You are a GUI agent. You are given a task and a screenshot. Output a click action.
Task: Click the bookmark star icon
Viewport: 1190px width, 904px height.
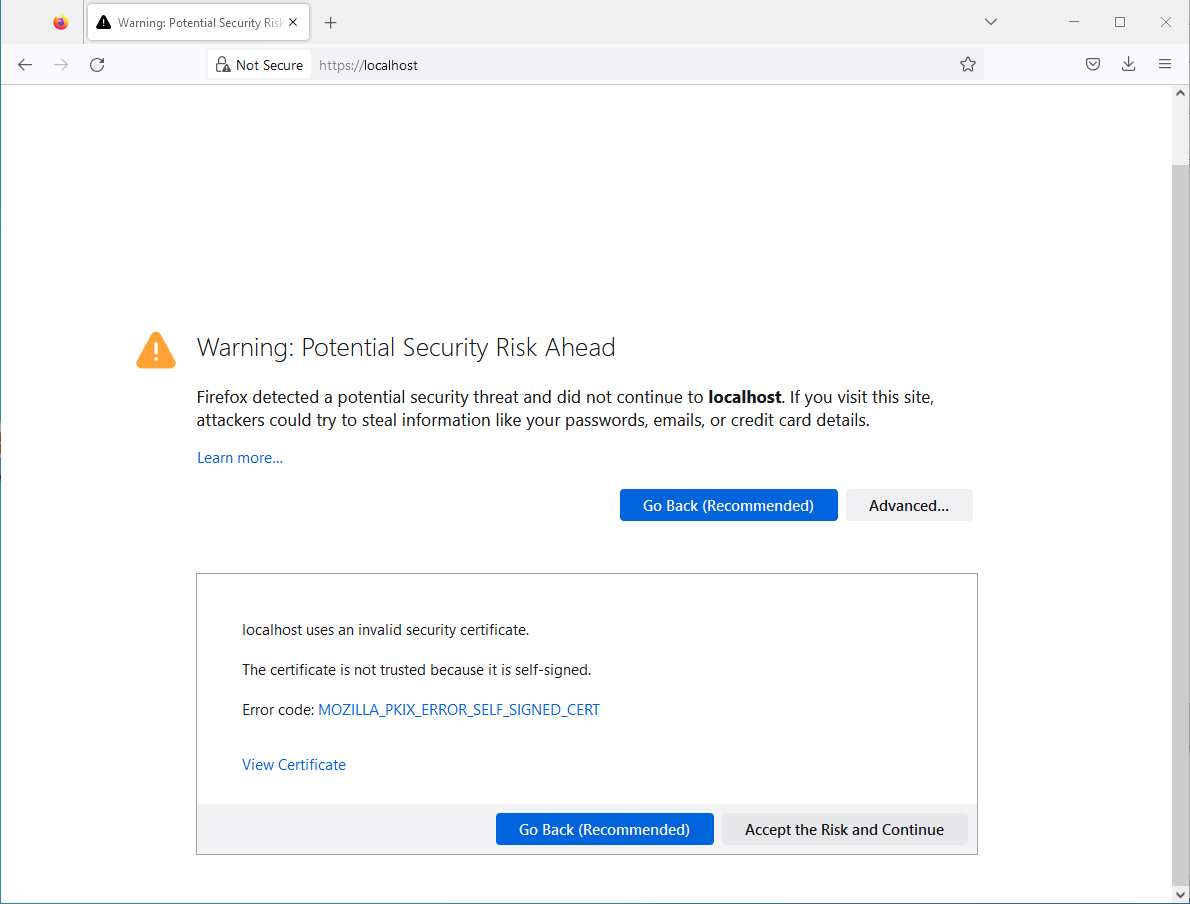click(x=967, y=64)
